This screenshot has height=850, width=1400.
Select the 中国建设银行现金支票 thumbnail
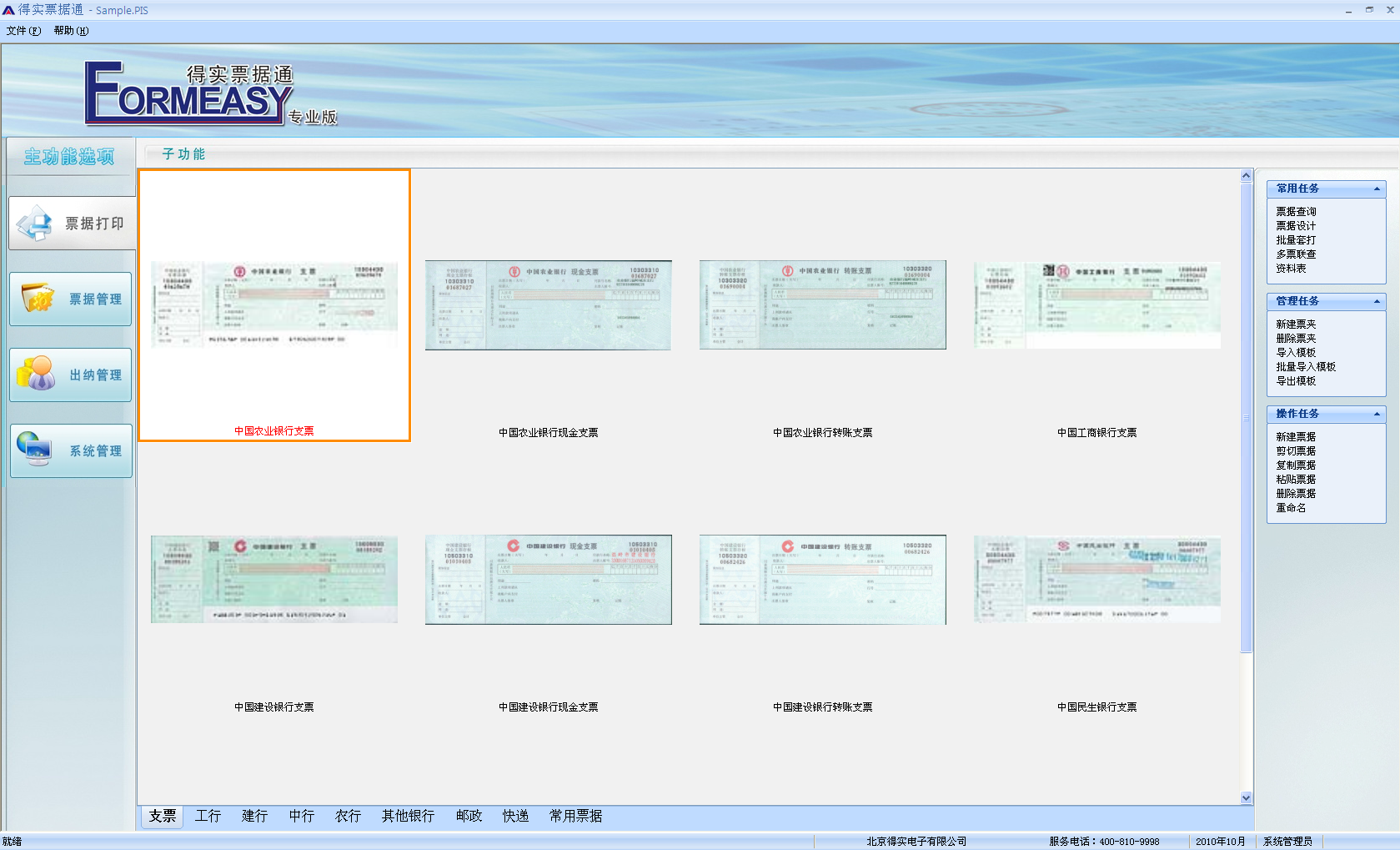(x=549, y=580)
